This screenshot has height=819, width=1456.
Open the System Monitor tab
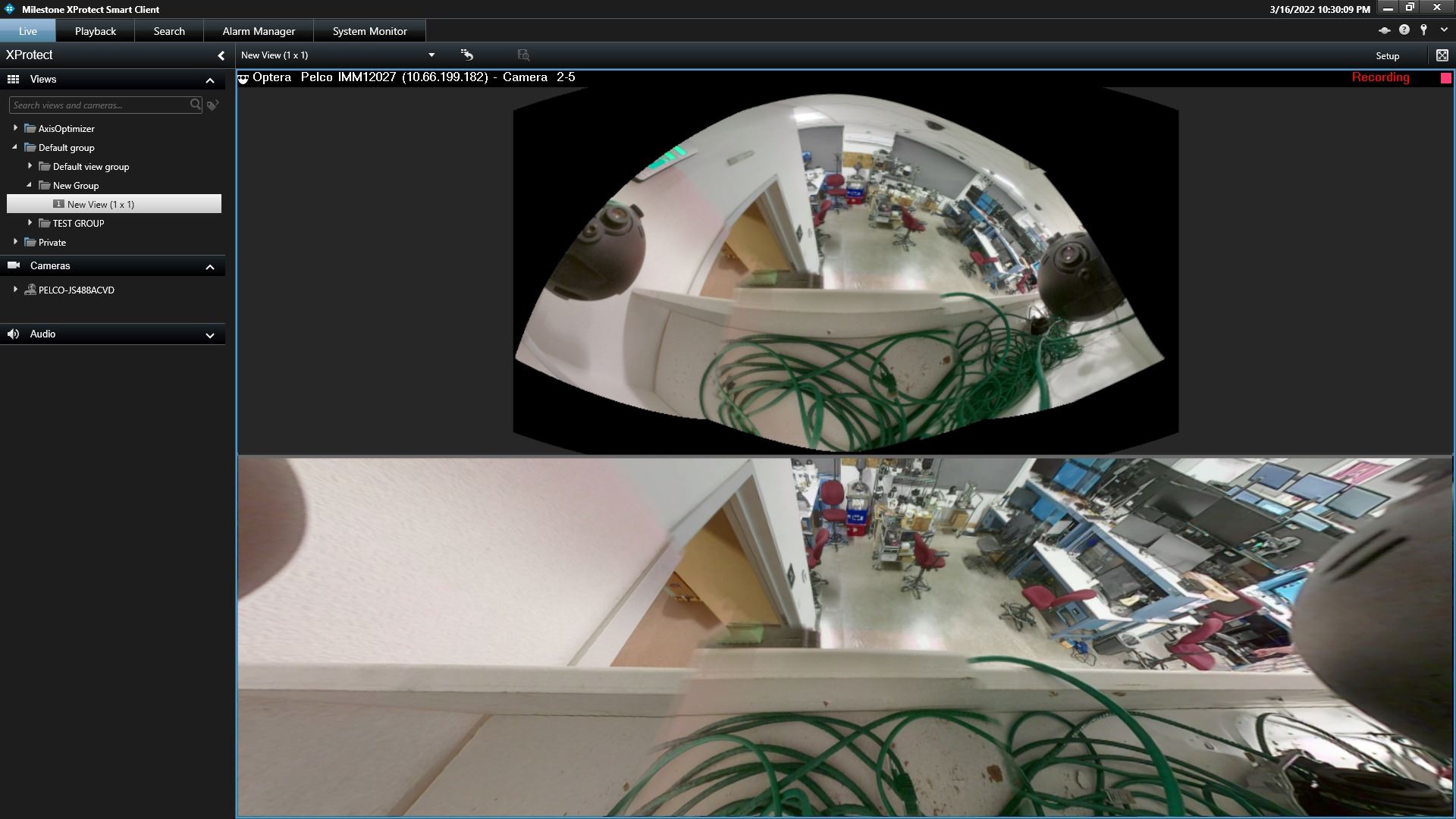click(370, 31)
